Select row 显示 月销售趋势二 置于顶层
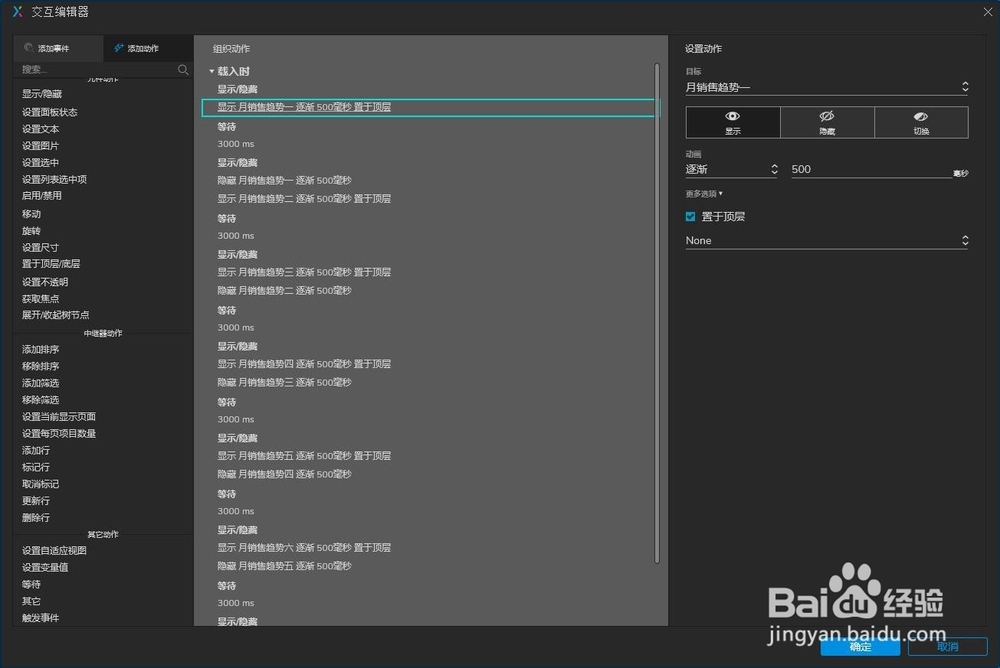 point(304,198)
